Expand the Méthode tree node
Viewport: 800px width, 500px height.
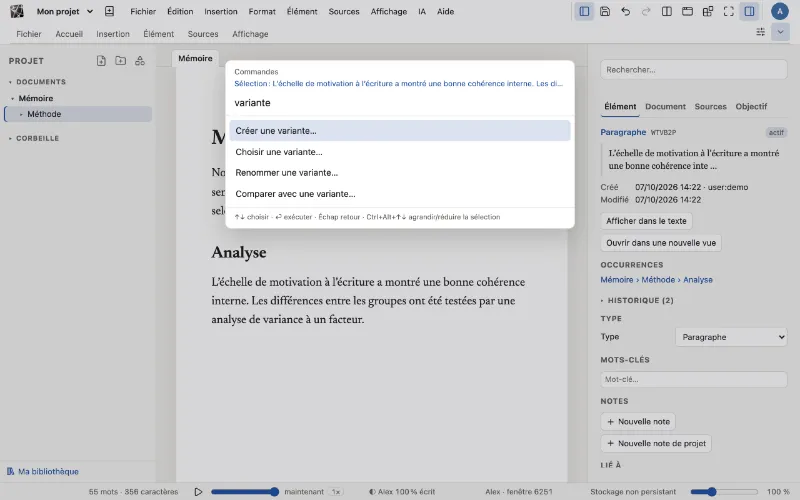coord(21,114)
